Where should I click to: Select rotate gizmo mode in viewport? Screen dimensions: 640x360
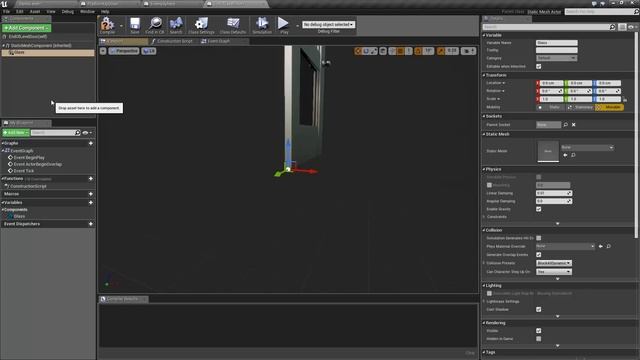coord(366,51)
